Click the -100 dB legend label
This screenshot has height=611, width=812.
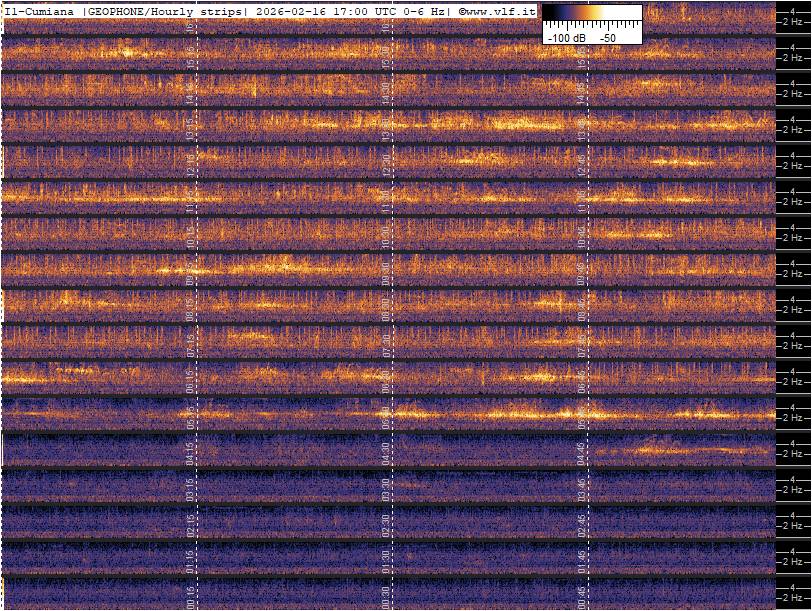(565, 37)
